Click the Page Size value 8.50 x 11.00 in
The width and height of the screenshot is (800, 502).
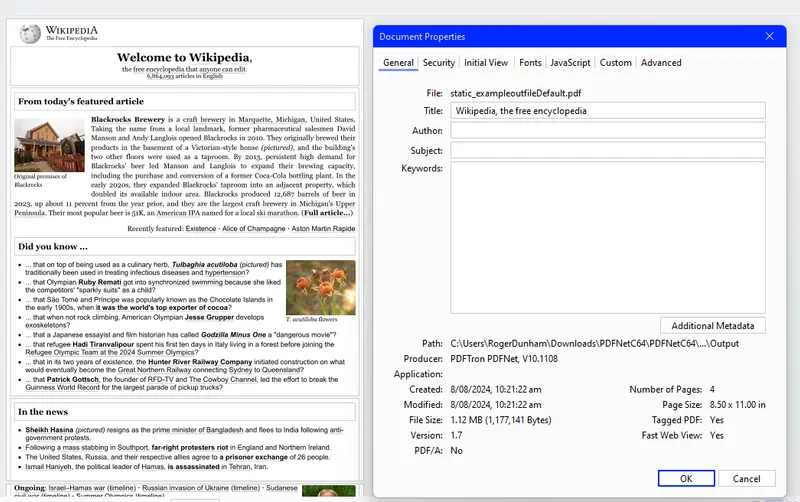[737, 405]
